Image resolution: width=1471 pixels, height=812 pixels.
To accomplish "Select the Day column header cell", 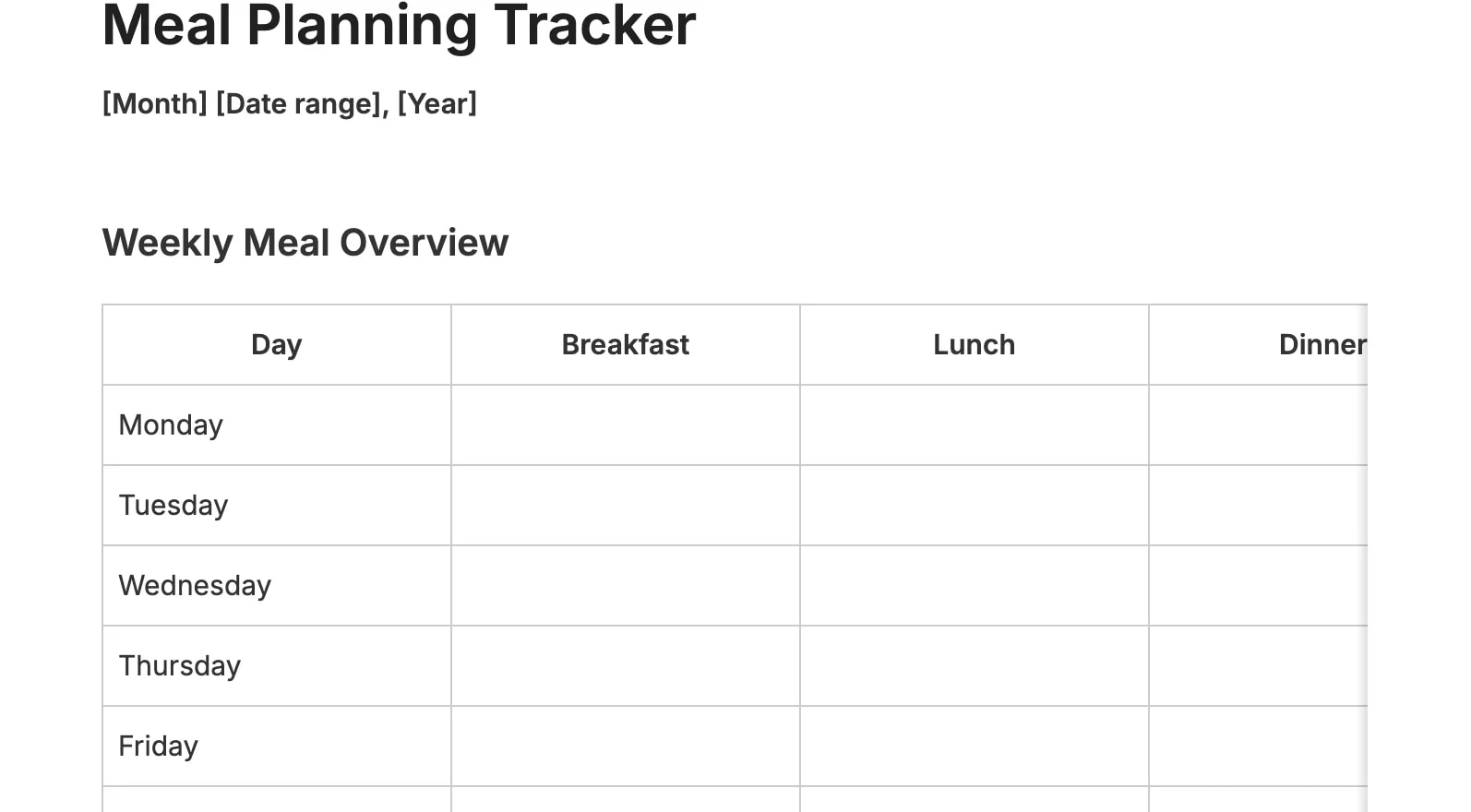I will point(276,344).
